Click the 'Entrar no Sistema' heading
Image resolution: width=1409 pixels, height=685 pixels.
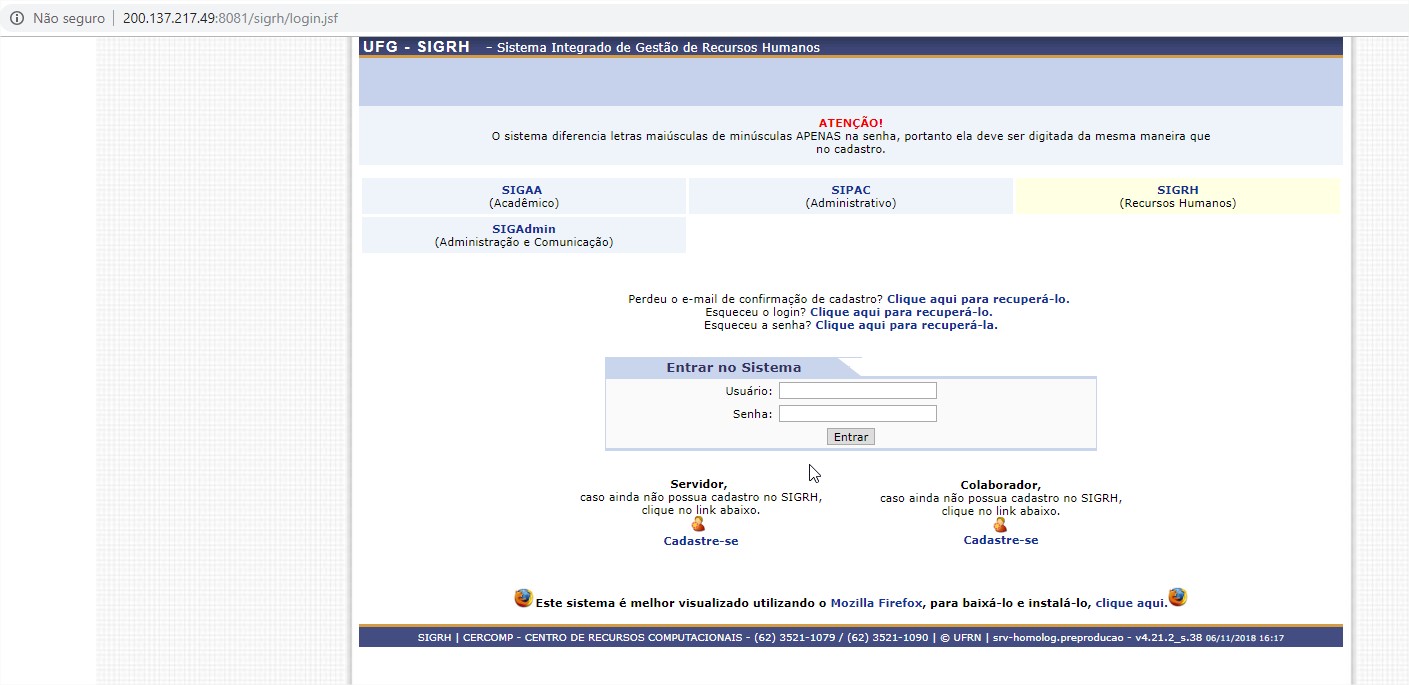click(734, 367)
